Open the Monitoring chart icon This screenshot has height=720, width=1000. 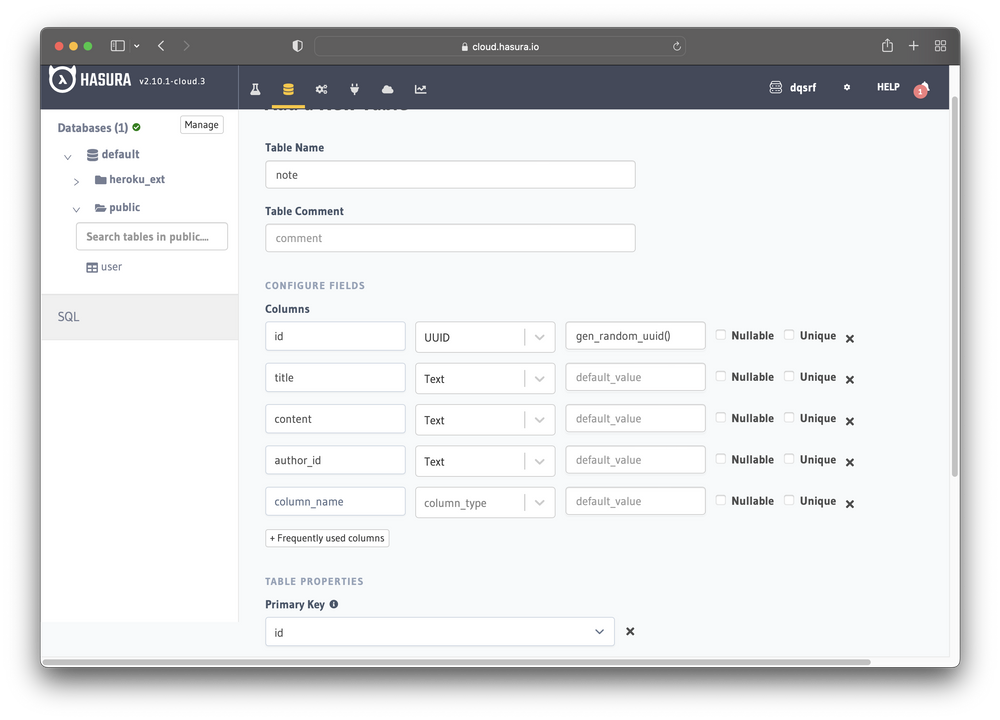[x=420, y=89]
